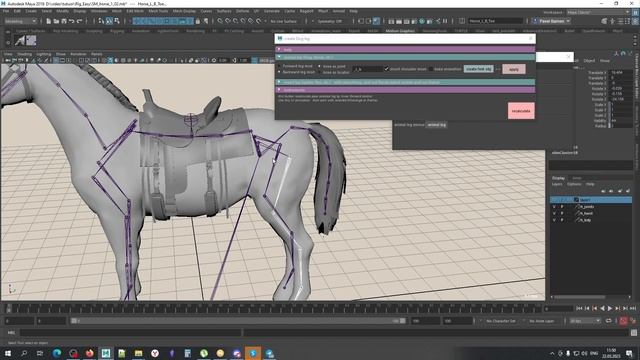Select the Forward leg mod radio button

click(x=280, y=66)
